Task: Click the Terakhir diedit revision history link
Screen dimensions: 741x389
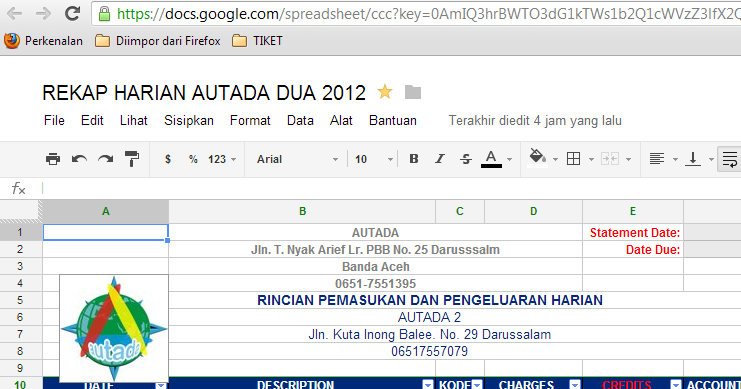Action: (x=535, y=121)
